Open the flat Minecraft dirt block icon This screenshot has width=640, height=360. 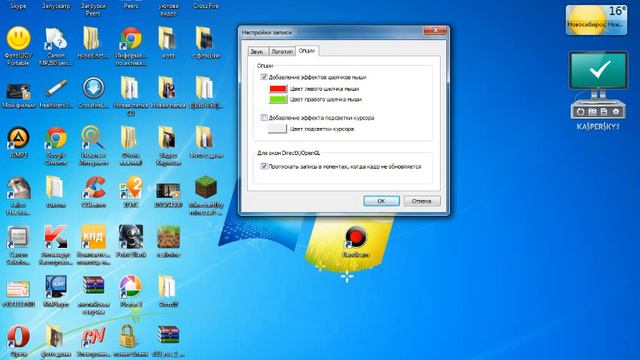(x=168, y=237)
